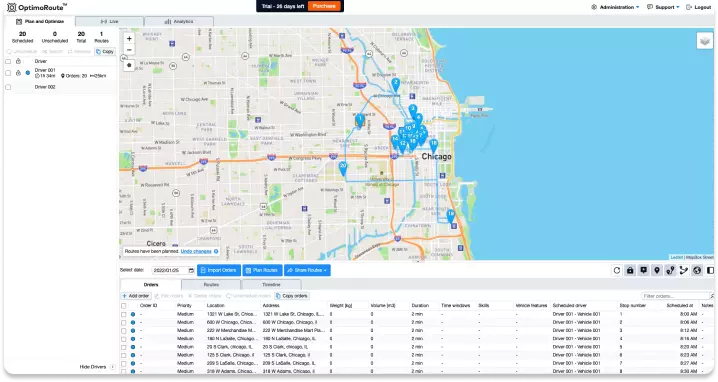Screen dimensions: 718x382
Task: Select the Timeline tab
Action: pos(271,284)
